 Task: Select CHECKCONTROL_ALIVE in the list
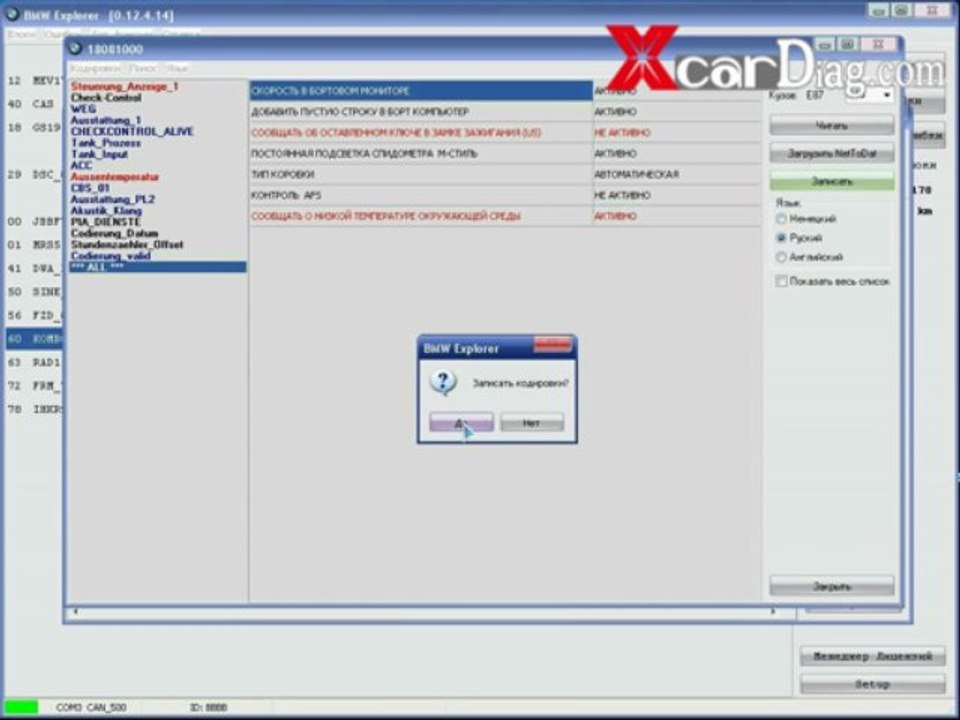pyautogui.click(x=132, y=131)
